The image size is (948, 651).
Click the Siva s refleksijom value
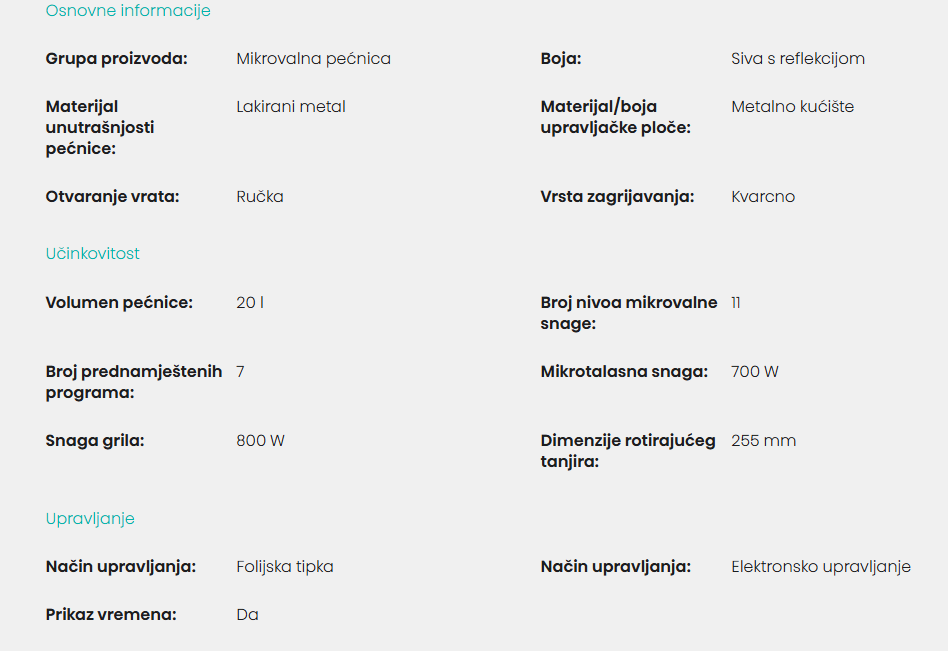(798, 59)
